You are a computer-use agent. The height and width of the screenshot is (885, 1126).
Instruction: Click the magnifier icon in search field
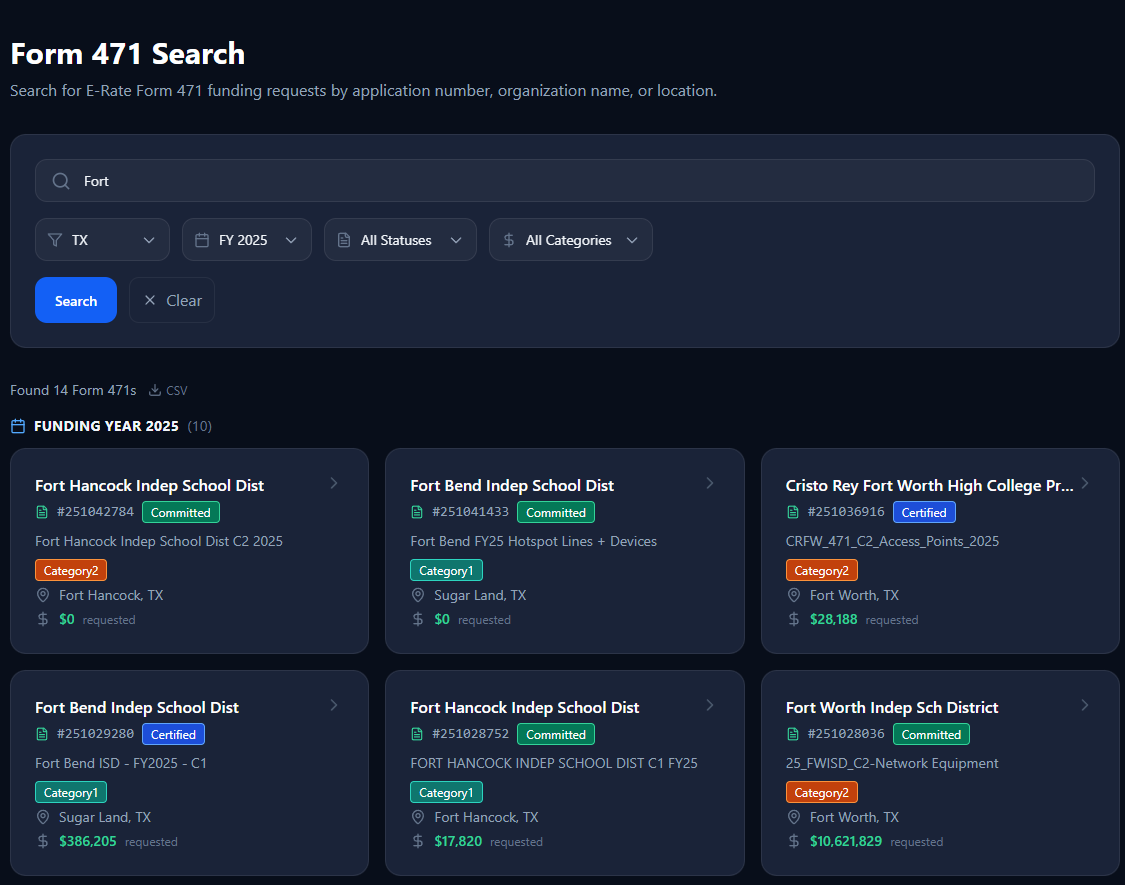(61, 181)
